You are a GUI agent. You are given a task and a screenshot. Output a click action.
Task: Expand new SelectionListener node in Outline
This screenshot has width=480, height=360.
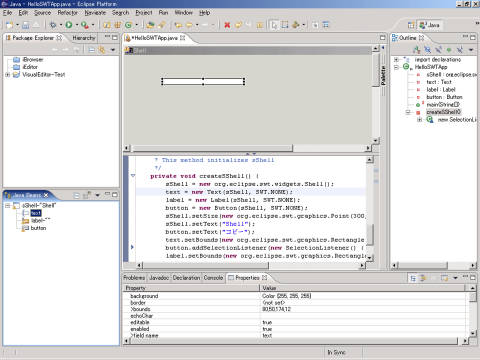pos(419,119)
